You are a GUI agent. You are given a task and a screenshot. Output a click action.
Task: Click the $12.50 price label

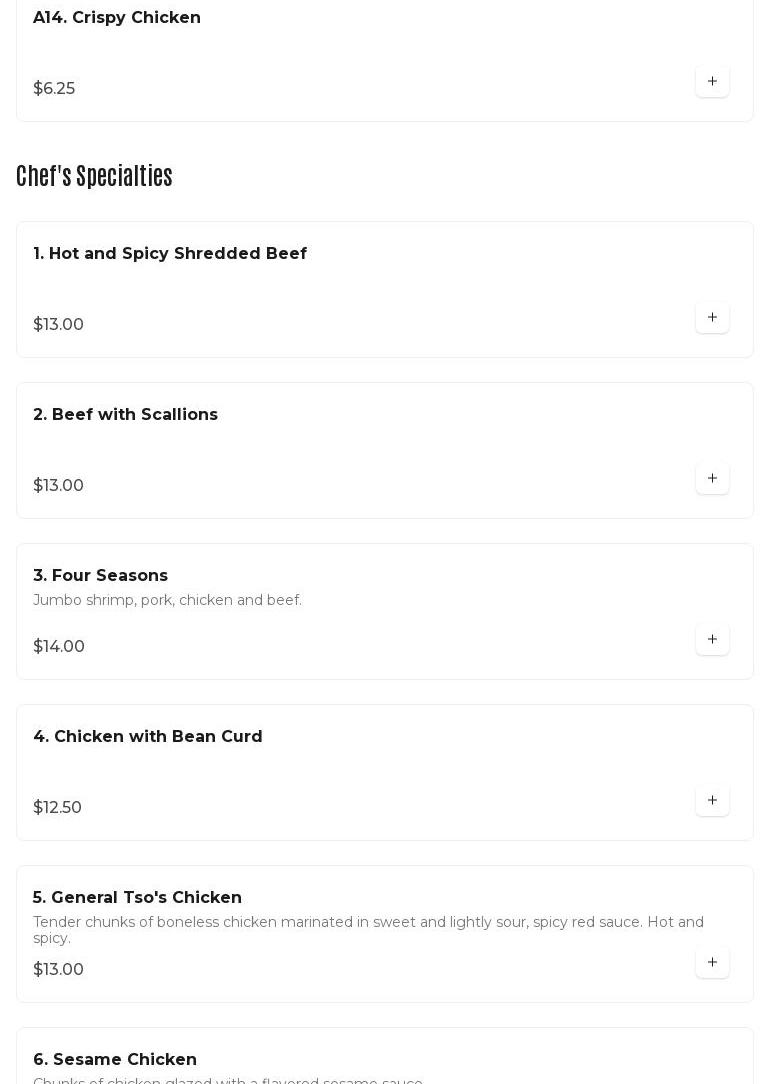click(x=57, y=807)
